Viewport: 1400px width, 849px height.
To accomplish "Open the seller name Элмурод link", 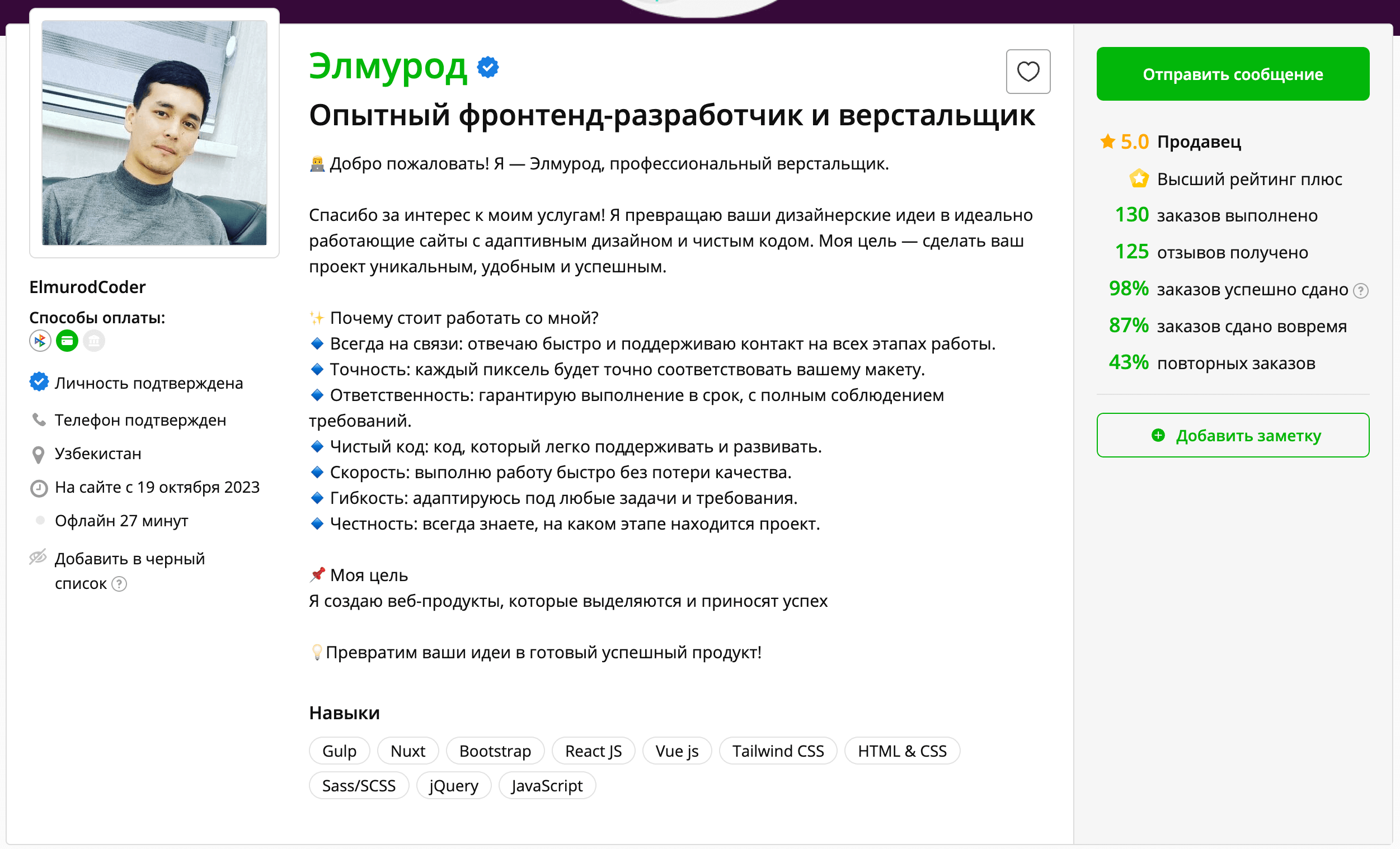I will coord(388,67).
